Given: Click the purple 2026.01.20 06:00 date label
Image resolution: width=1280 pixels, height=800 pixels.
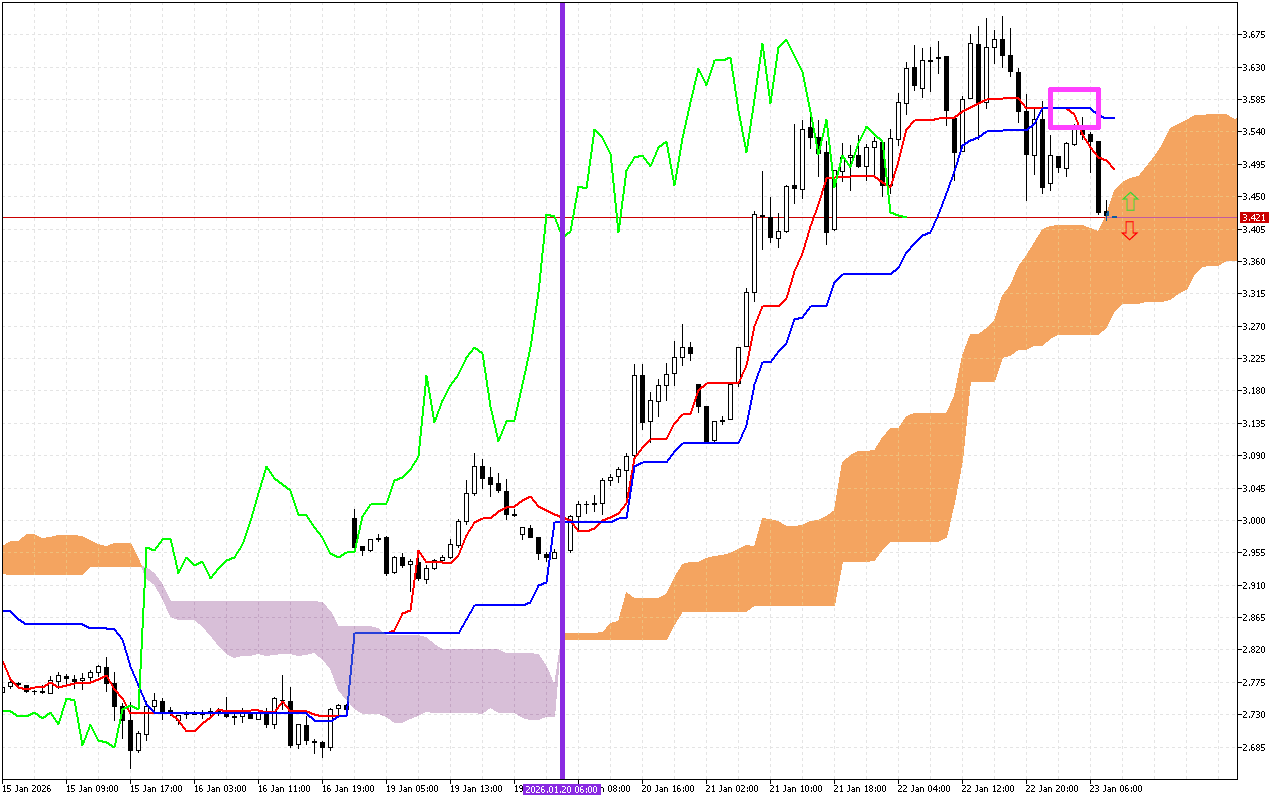Looking at the screenshot, I should click(562, 789).
